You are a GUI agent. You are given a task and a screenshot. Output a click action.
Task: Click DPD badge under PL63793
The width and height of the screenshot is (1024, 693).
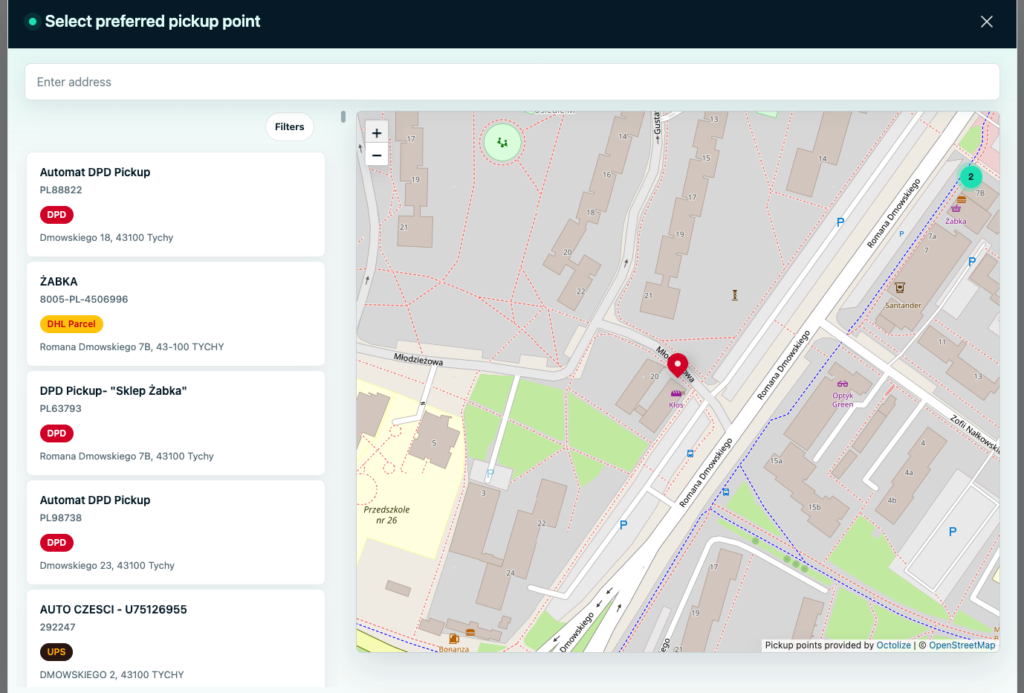tap(56, 433)
